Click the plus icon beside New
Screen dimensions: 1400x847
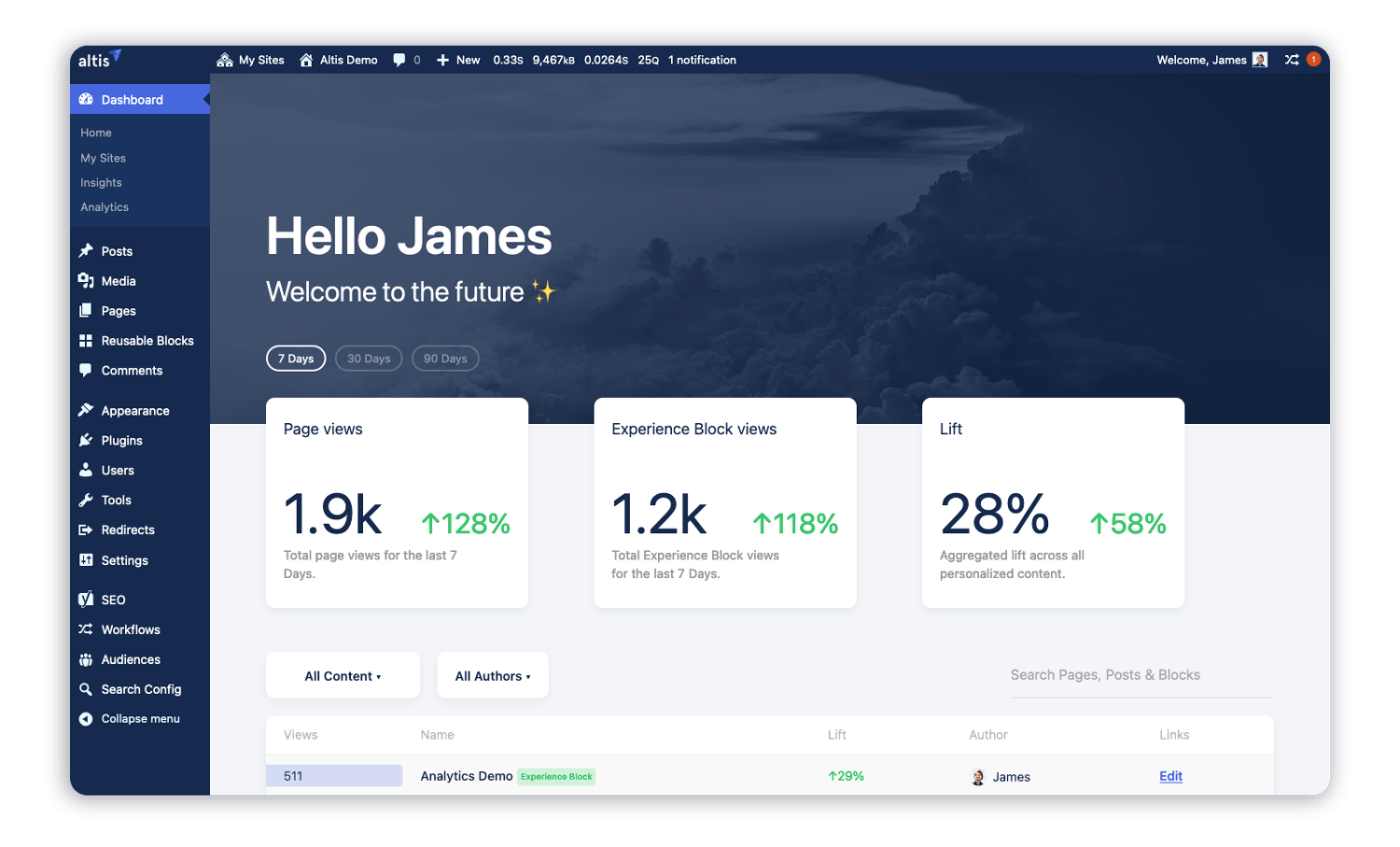pyautogui.click(x=443, y=60)
